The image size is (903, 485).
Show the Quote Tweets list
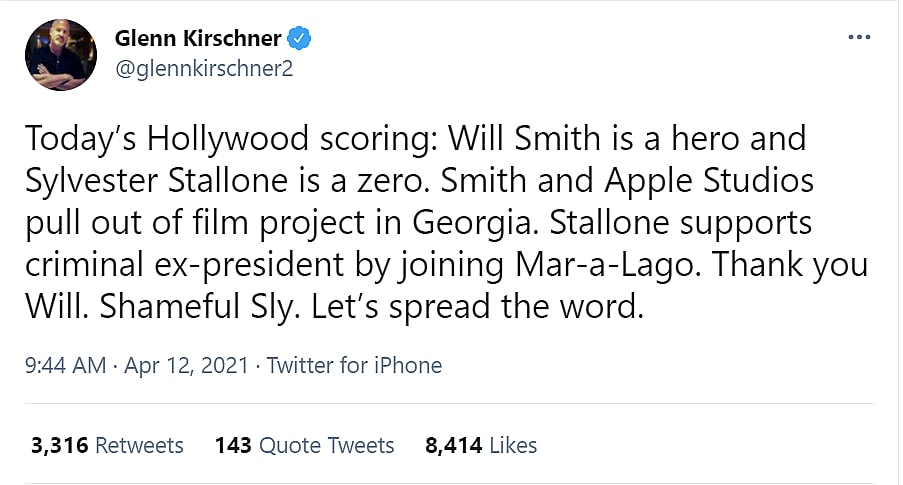(326, 445)
